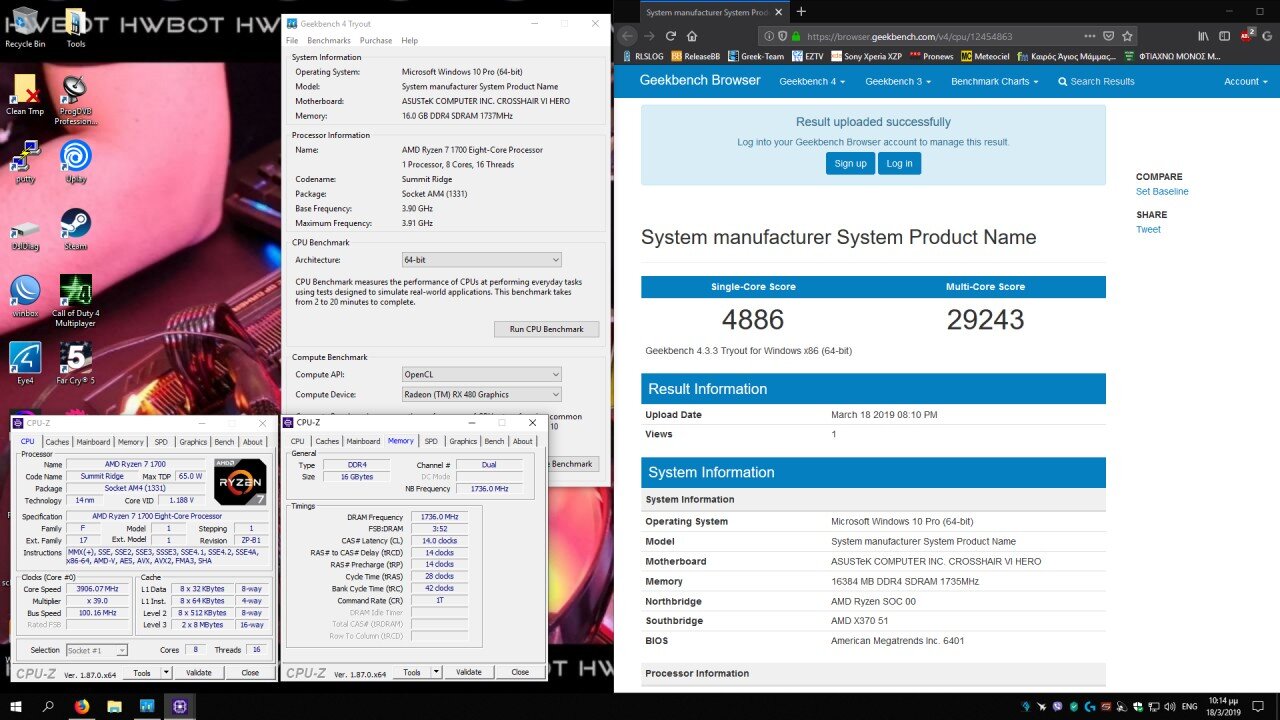Open Geekbench Purchase menu

point(376,41)
